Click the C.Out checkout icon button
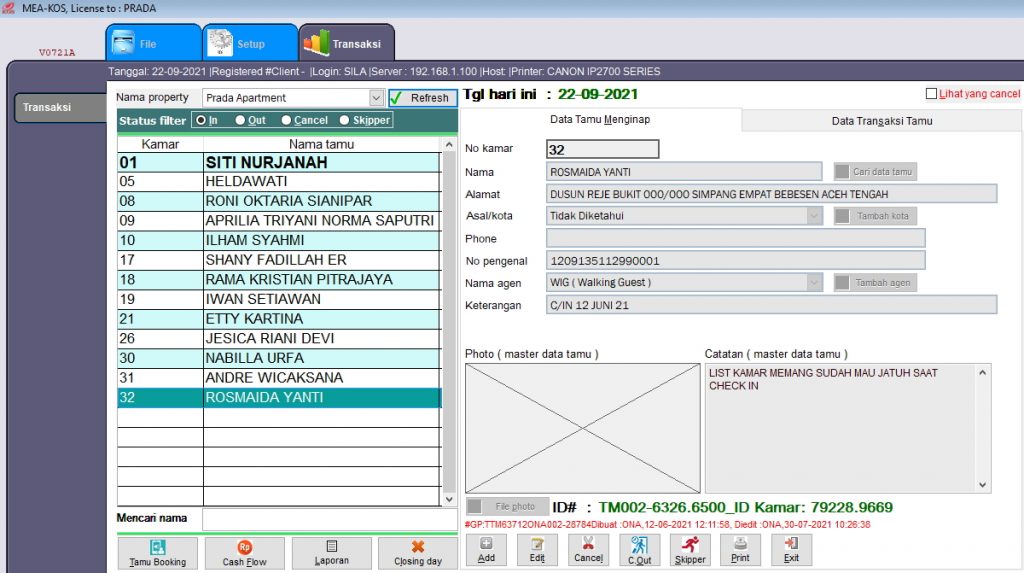The image size is (1024, 573). point(639,549)
